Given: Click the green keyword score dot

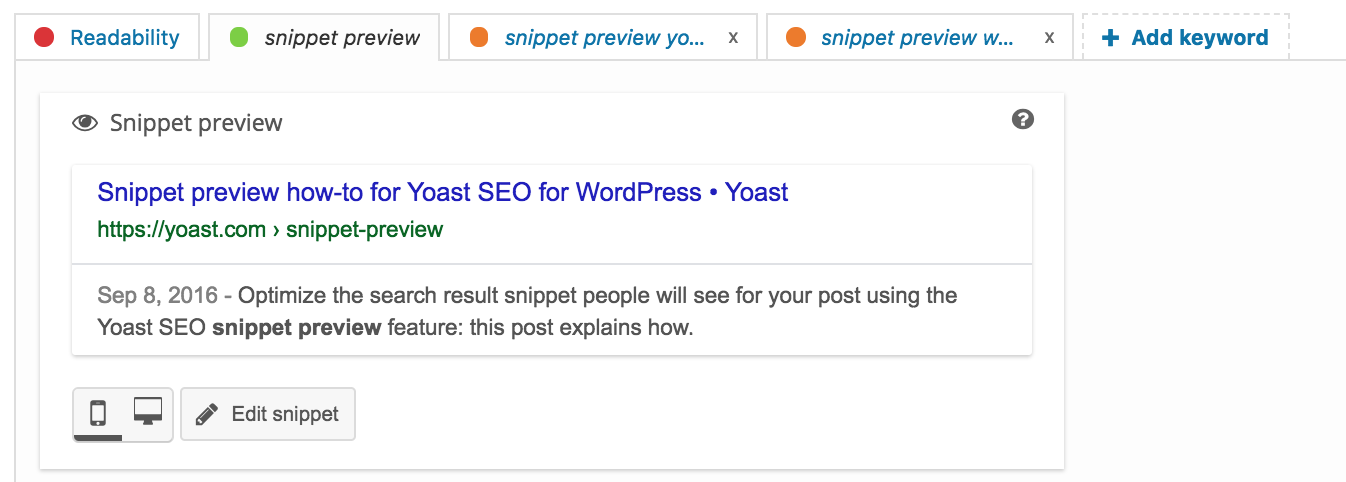Looking at the screenshot, I should click(239, 38).
